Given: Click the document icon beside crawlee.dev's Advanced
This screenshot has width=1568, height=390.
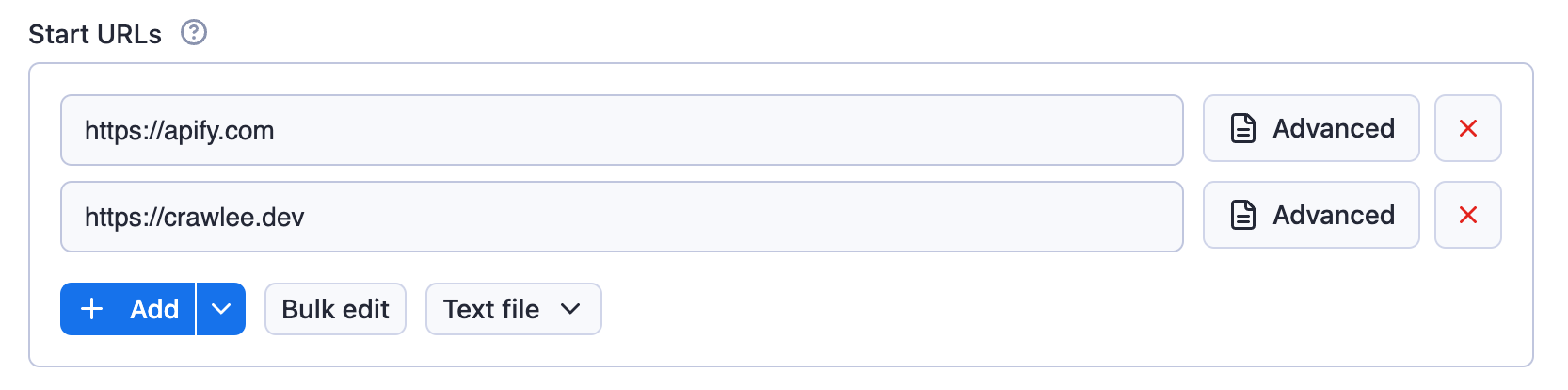Looking at the screenshot, I should click(1243, 215).
